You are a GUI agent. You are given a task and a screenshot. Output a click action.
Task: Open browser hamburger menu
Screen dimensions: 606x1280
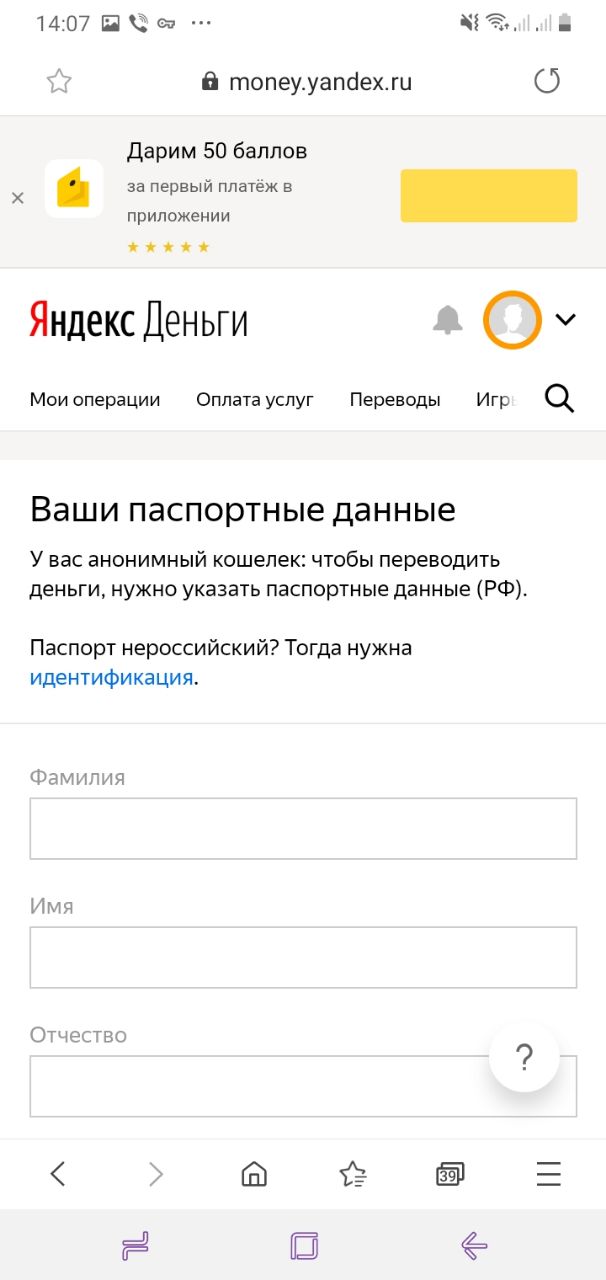click(x=548, y=1174)
